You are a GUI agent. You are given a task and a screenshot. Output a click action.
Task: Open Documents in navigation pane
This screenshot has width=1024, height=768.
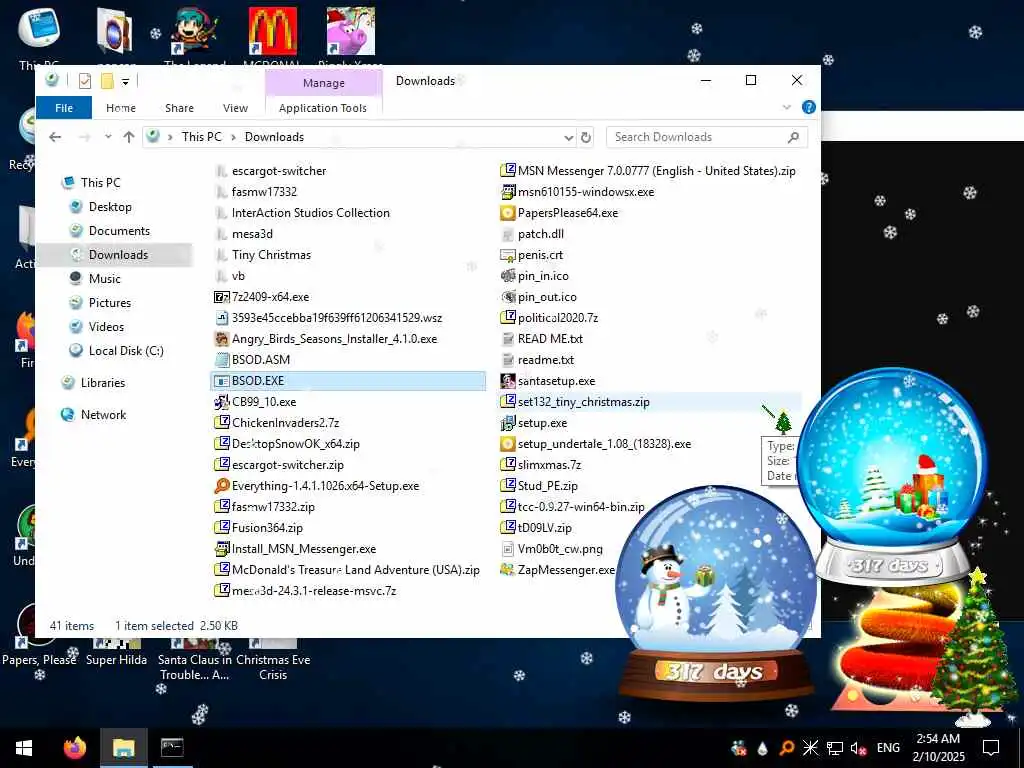coord(120,231)
